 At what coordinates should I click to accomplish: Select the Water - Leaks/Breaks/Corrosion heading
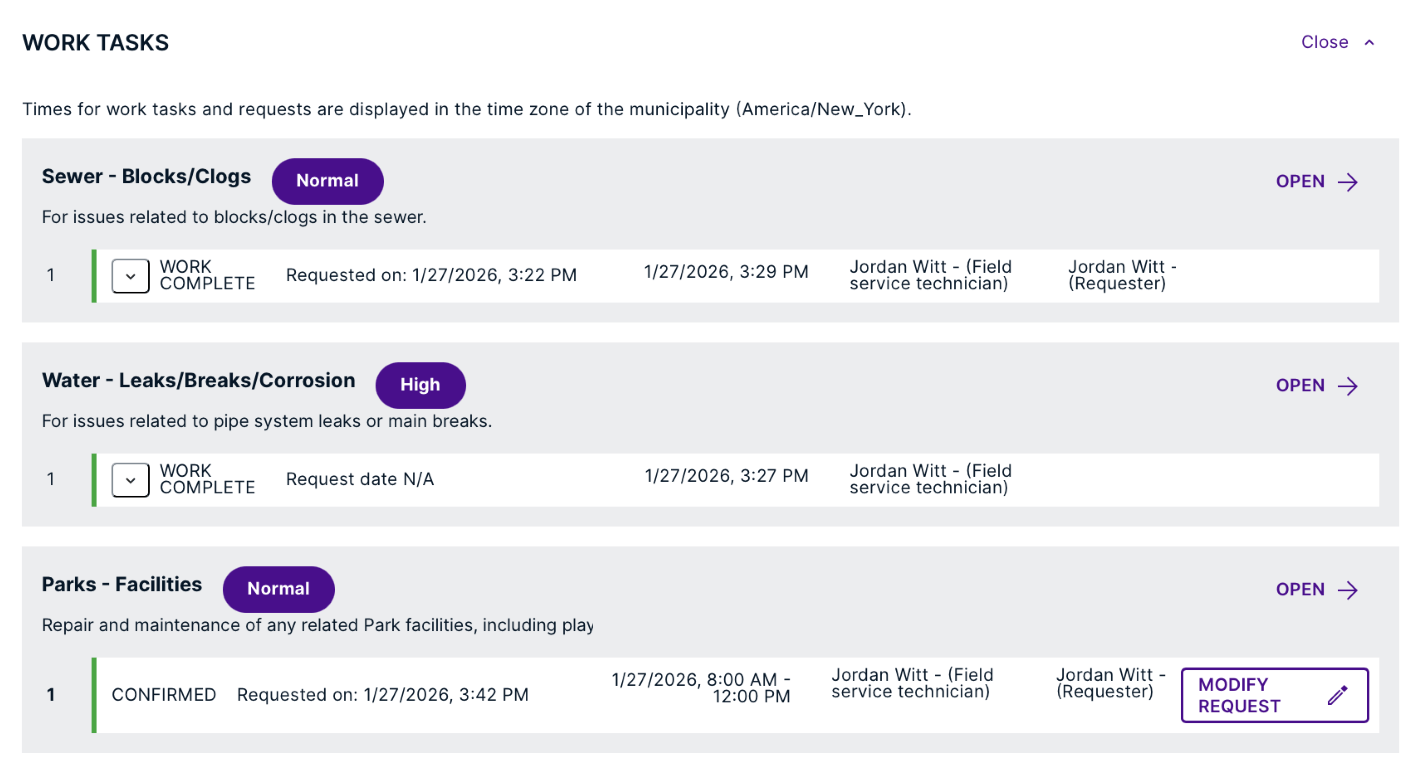pos(198,381)
